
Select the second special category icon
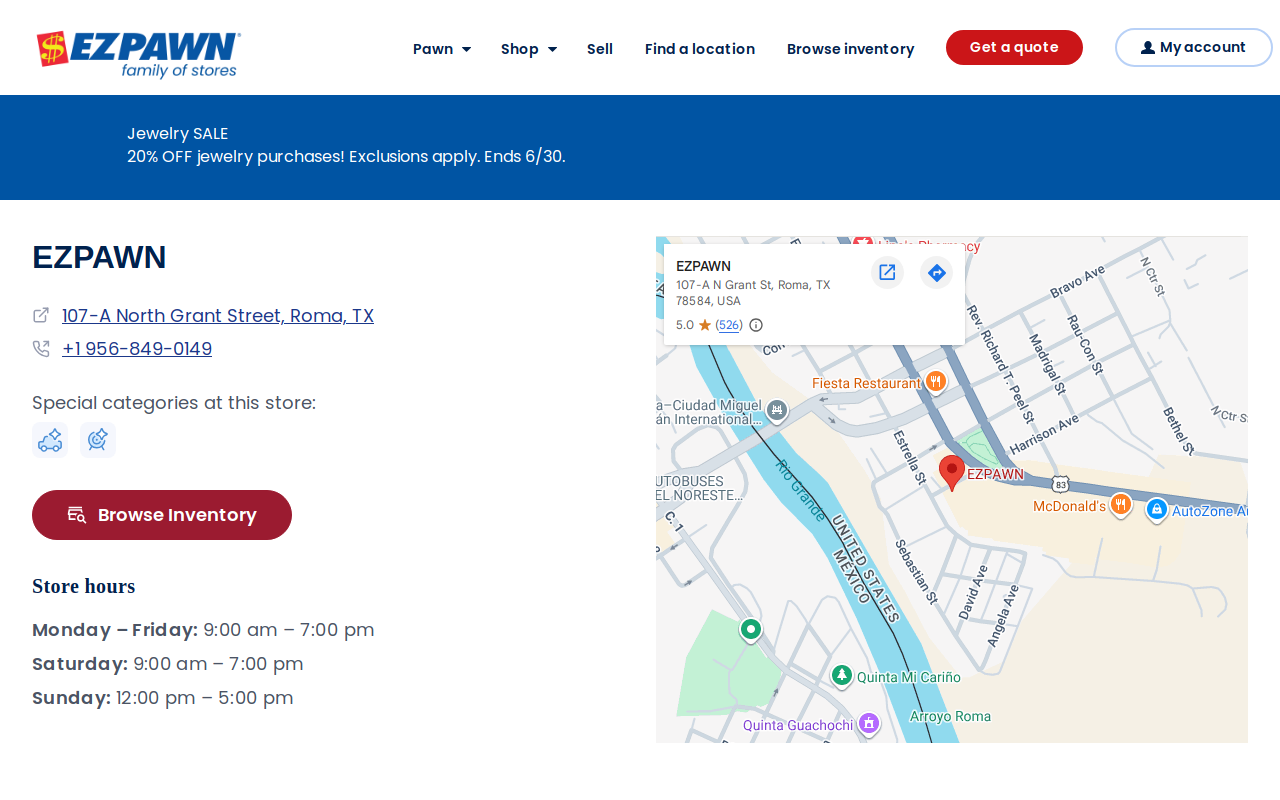pos(98,440)
